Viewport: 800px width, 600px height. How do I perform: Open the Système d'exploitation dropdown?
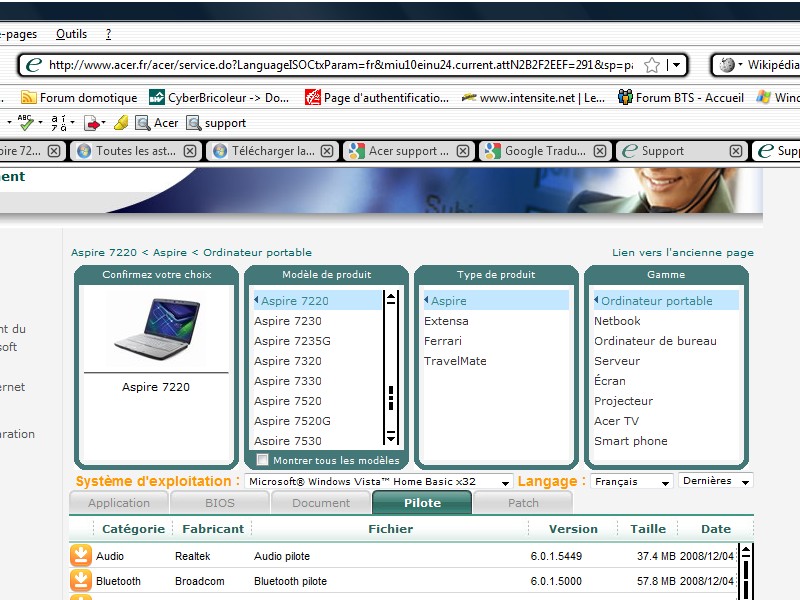coord(379,481)
